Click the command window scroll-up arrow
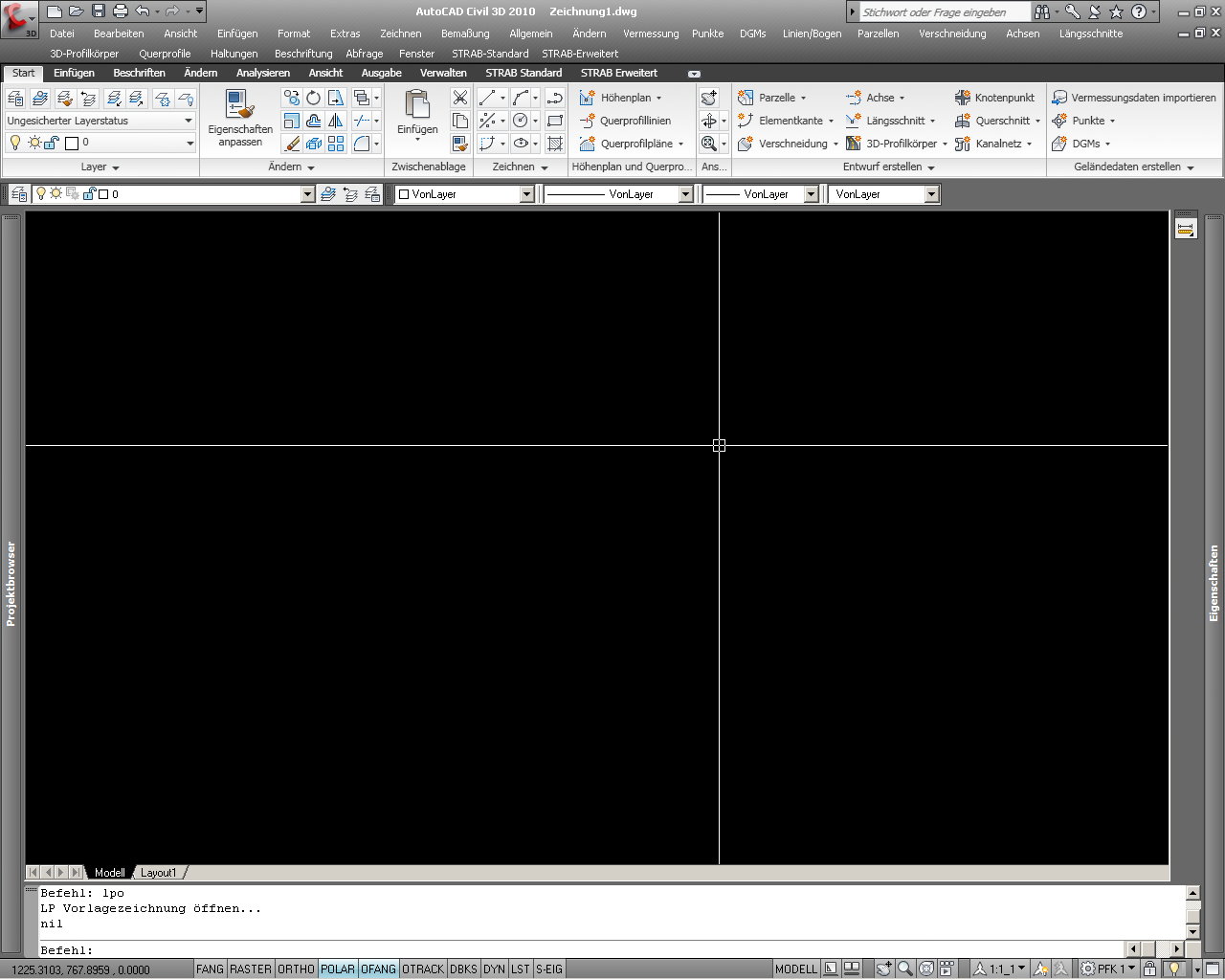This screenshot has height=980, width=1225. coord(1192,892)
